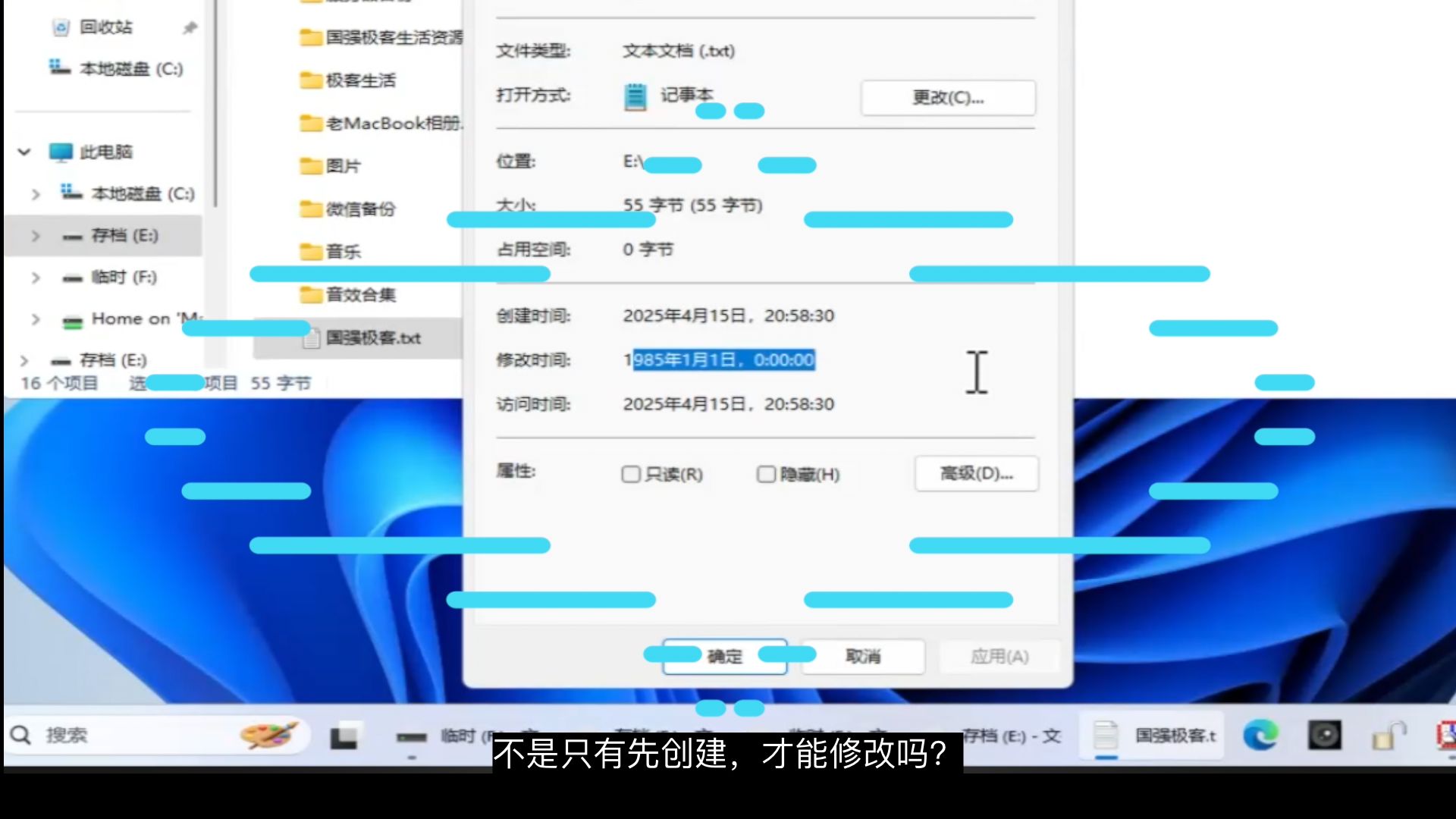This screenshot has height=819, width=1456.
Task: Click the pinned Local Disk (C:) icon
Action: click(60, 67)
